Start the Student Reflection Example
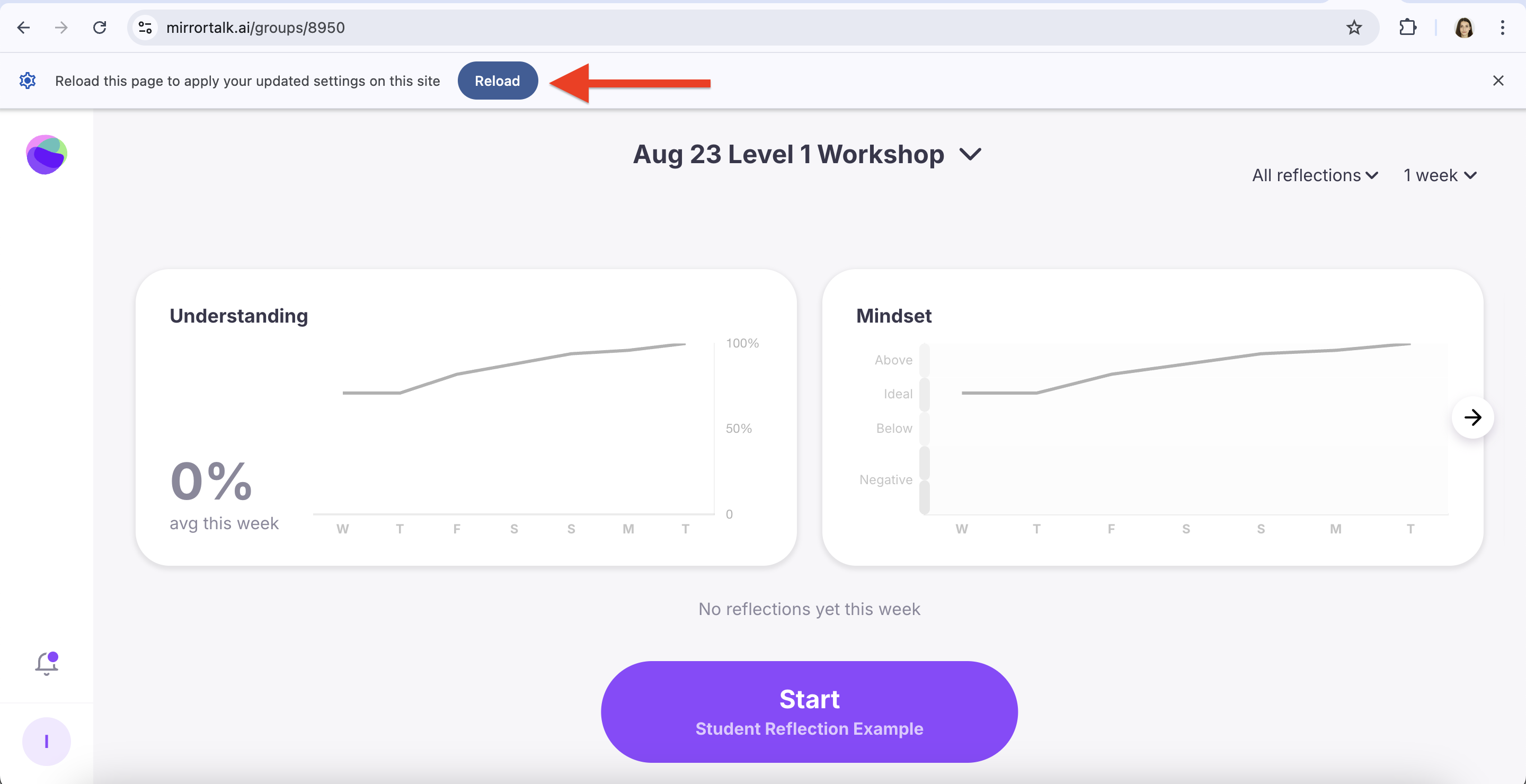The height and width of the screenshot is (784, 1526). point(809,712)
